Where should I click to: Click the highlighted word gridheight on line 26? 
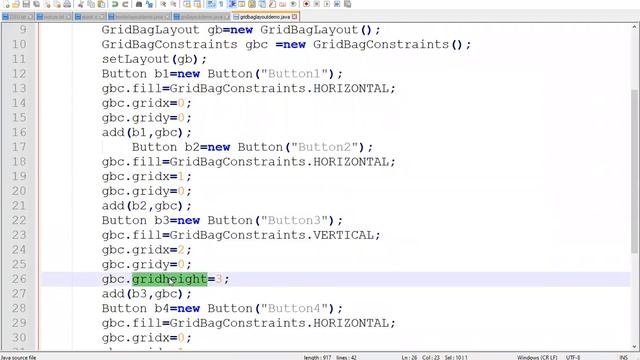click(170, 279)
